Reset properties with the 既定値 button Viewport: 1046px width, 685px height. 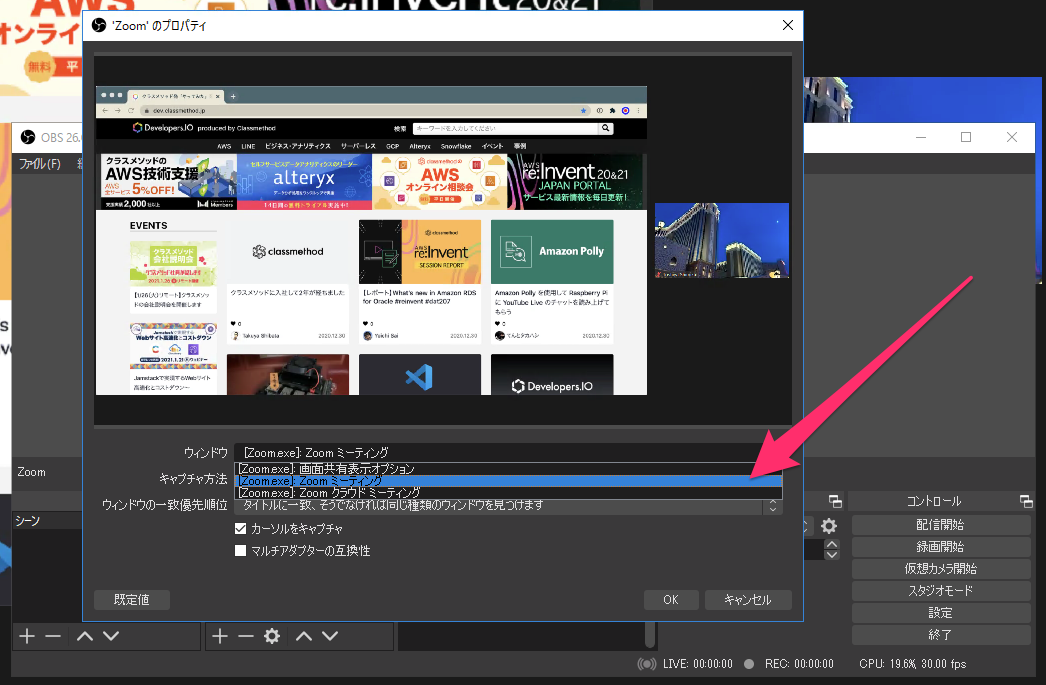(x=131, y=600)
